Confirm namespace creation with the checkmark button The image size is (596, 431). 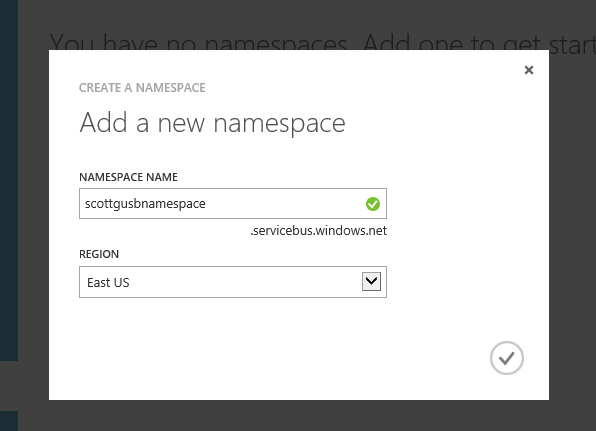pyautogui.click(x=507, y=358)
